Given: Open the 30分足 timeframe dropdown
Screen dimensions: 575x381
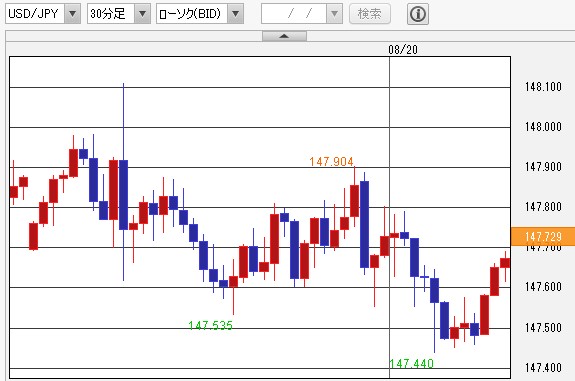Looking at the screenshot, I should pyautogui.click(x=142, y=14).
